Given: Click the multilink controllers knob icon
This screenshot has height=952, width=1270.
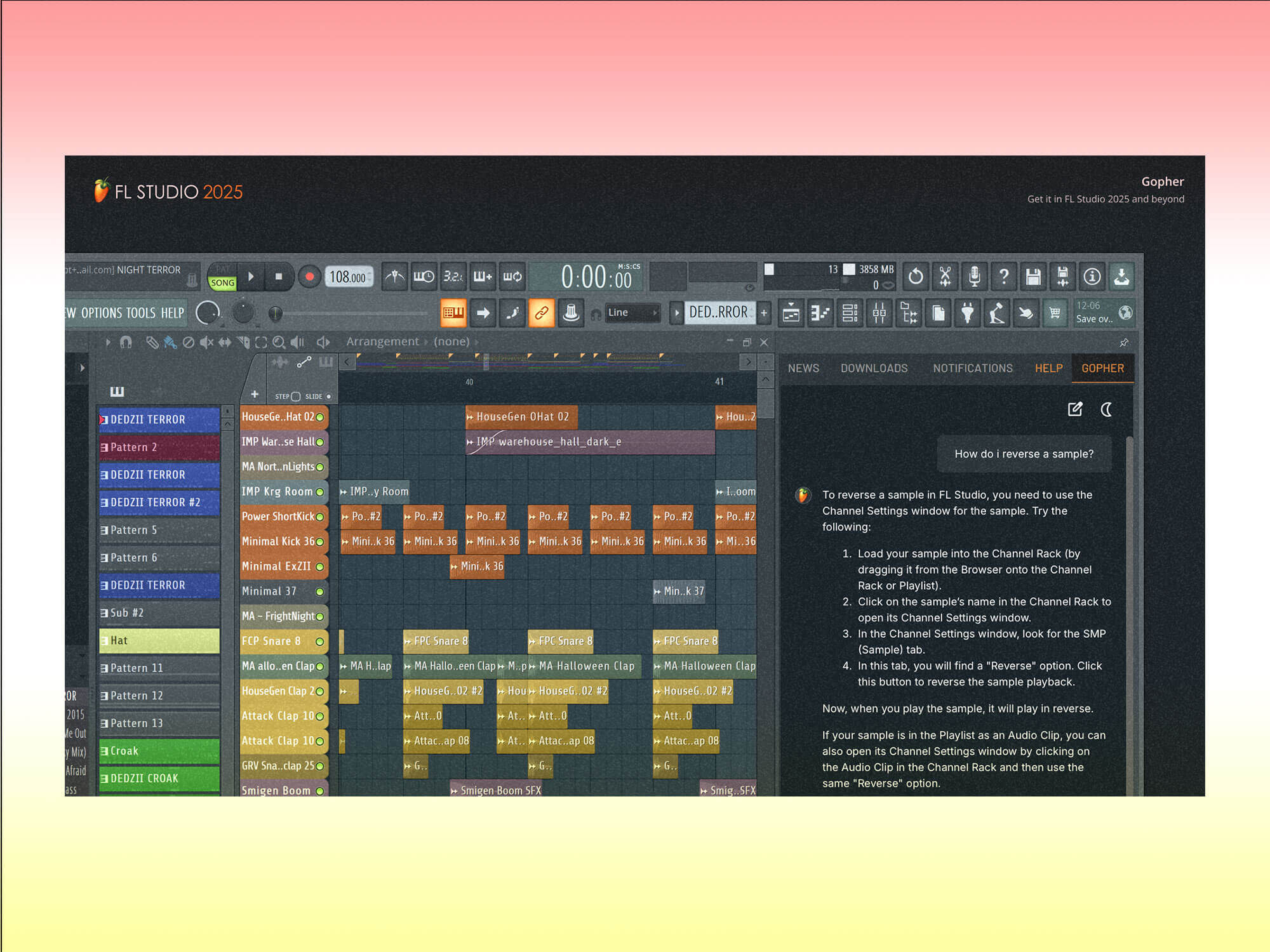Looking at the screenshot, I should pos(571,313).
